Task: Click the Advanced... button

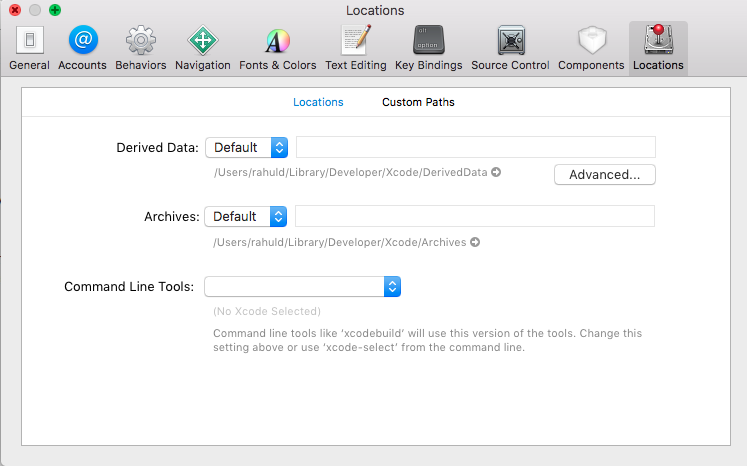Action: [605, 174]
